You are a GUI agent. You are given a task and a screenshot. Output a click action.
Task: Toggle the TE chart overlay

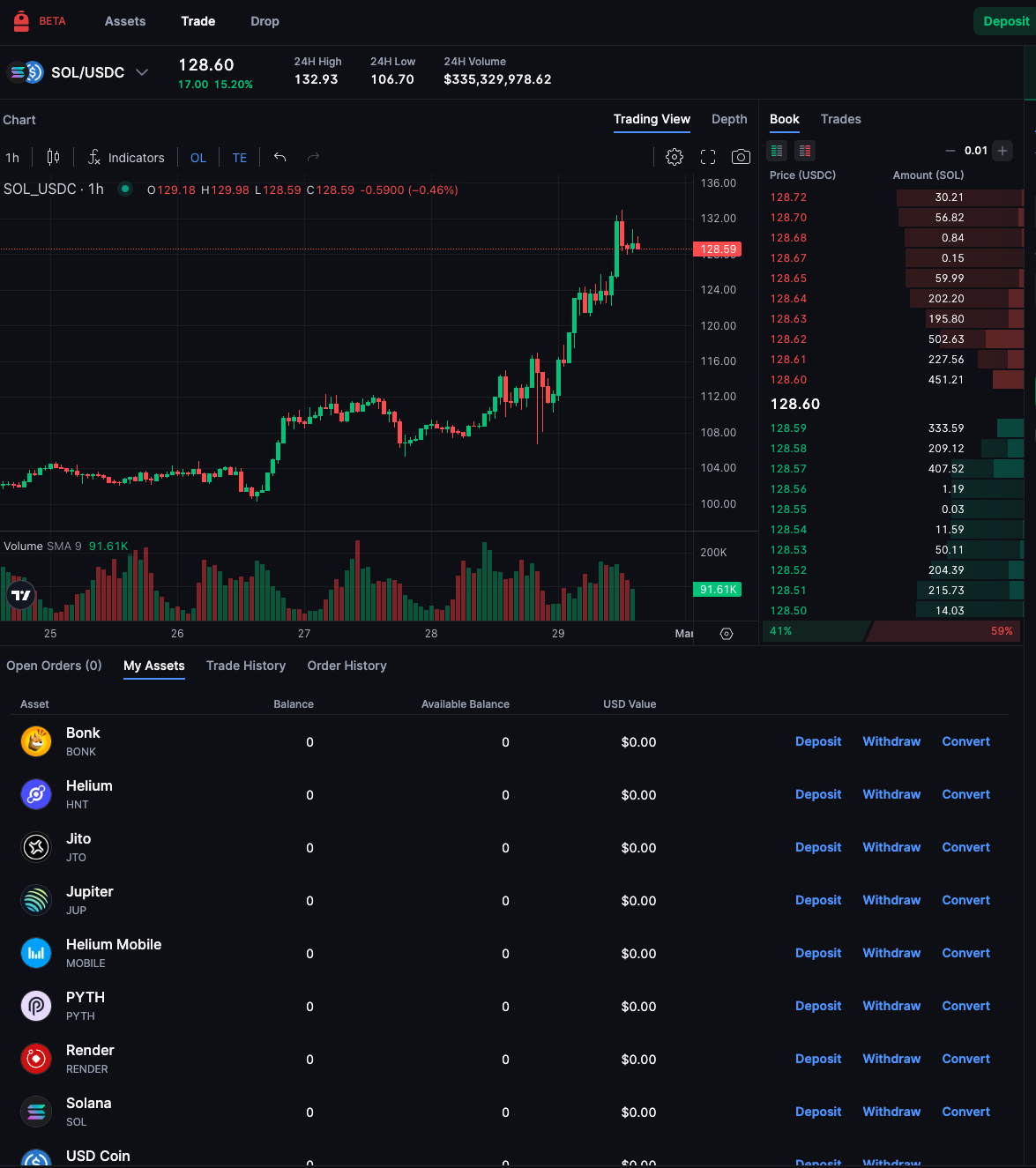tap(240, 158)
